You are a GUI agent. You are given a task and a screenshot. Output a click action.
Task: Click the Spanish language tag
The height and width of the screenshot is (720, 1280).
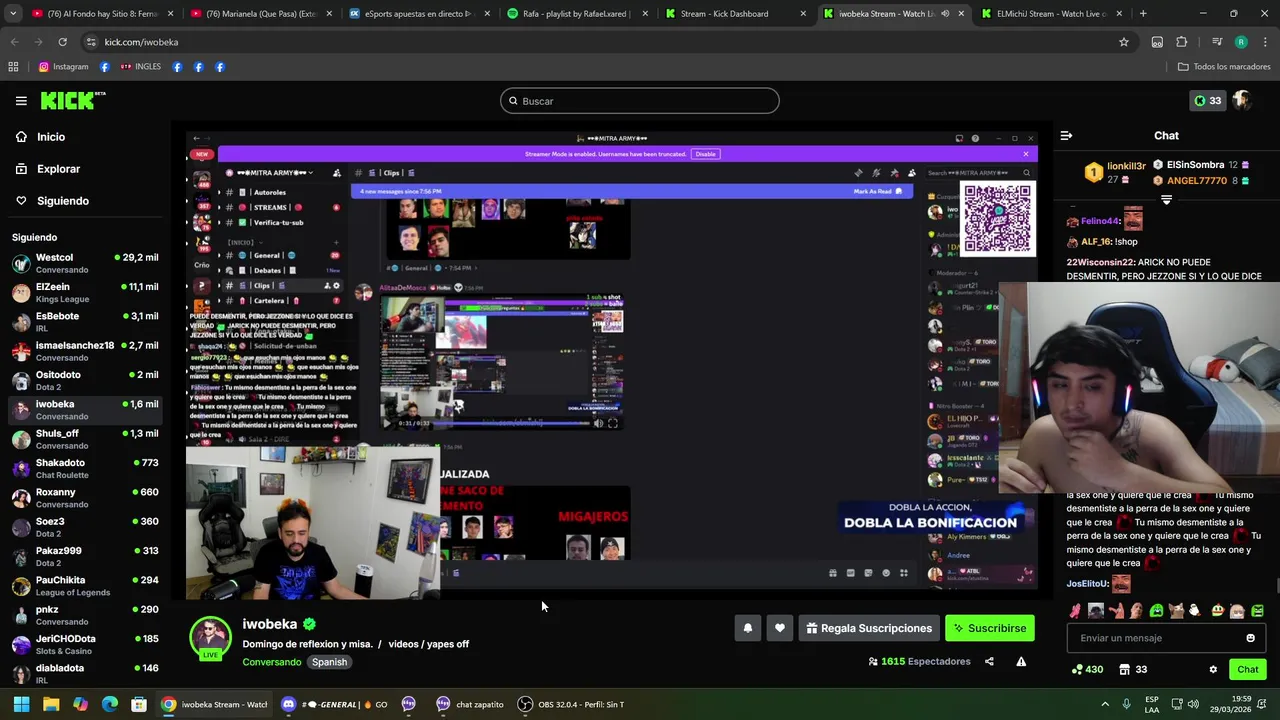pyautogui.click(x=329, y=662)
